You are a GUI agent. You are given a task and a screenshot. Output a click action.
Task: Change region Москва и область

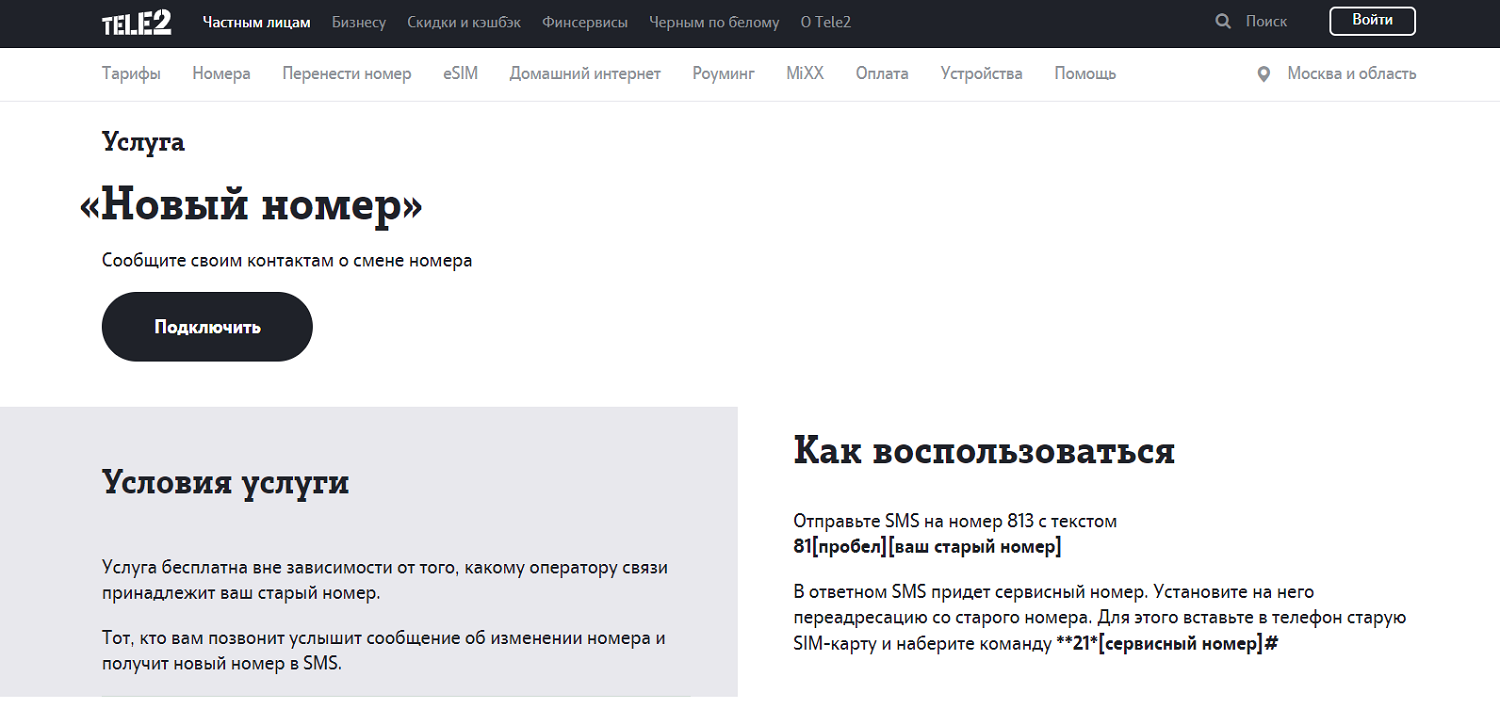(x=1351, y=73)
